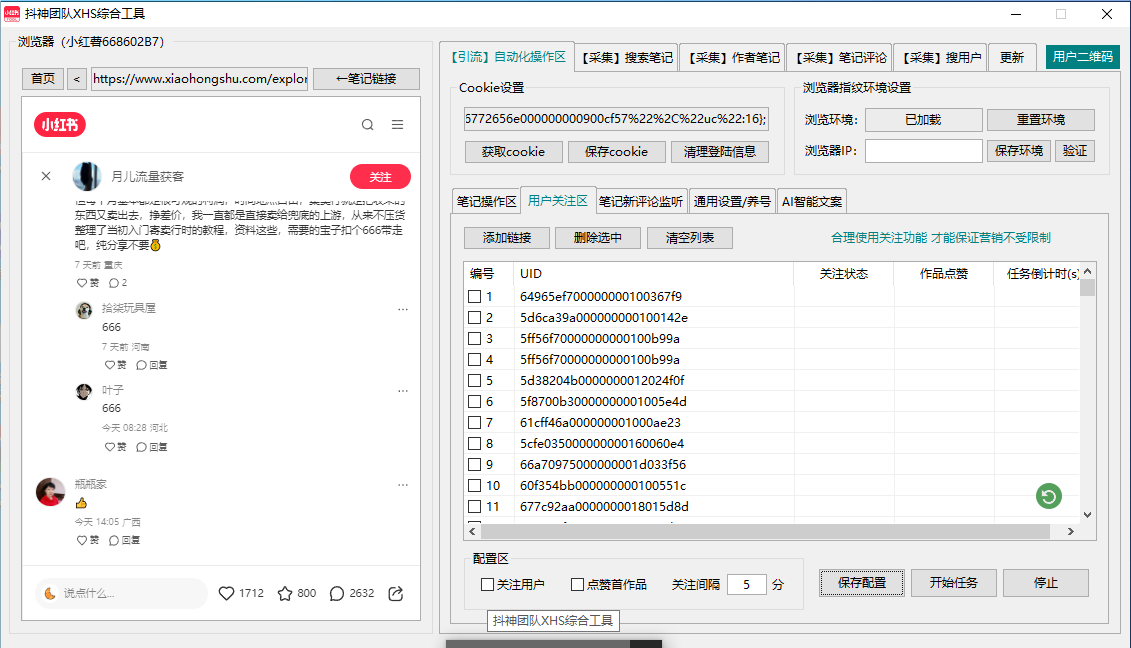Click the app icon in the window title bar
Image resolution: width=1131 pixels, height=648 pixels.
[11, 13]
